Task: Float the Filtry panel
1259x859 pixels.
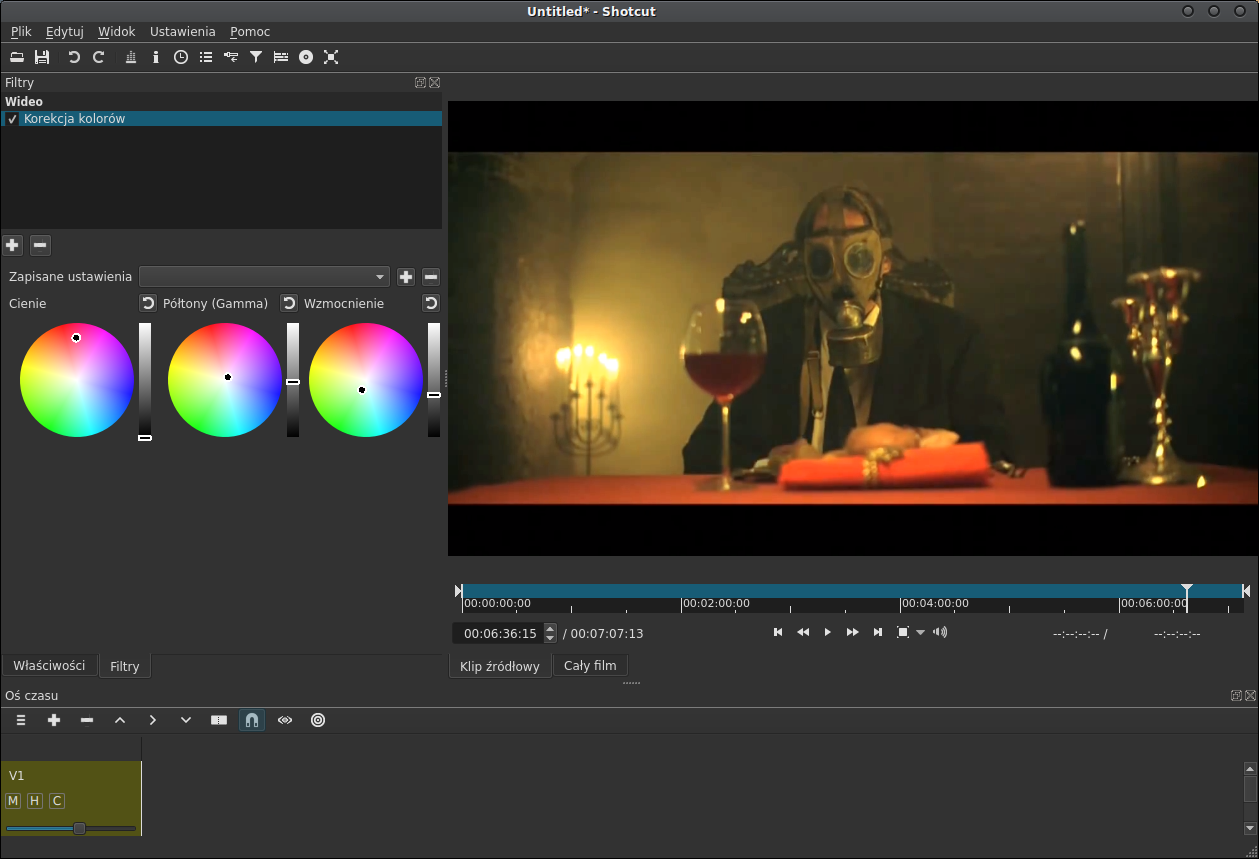Action: (x=421, y=83)
